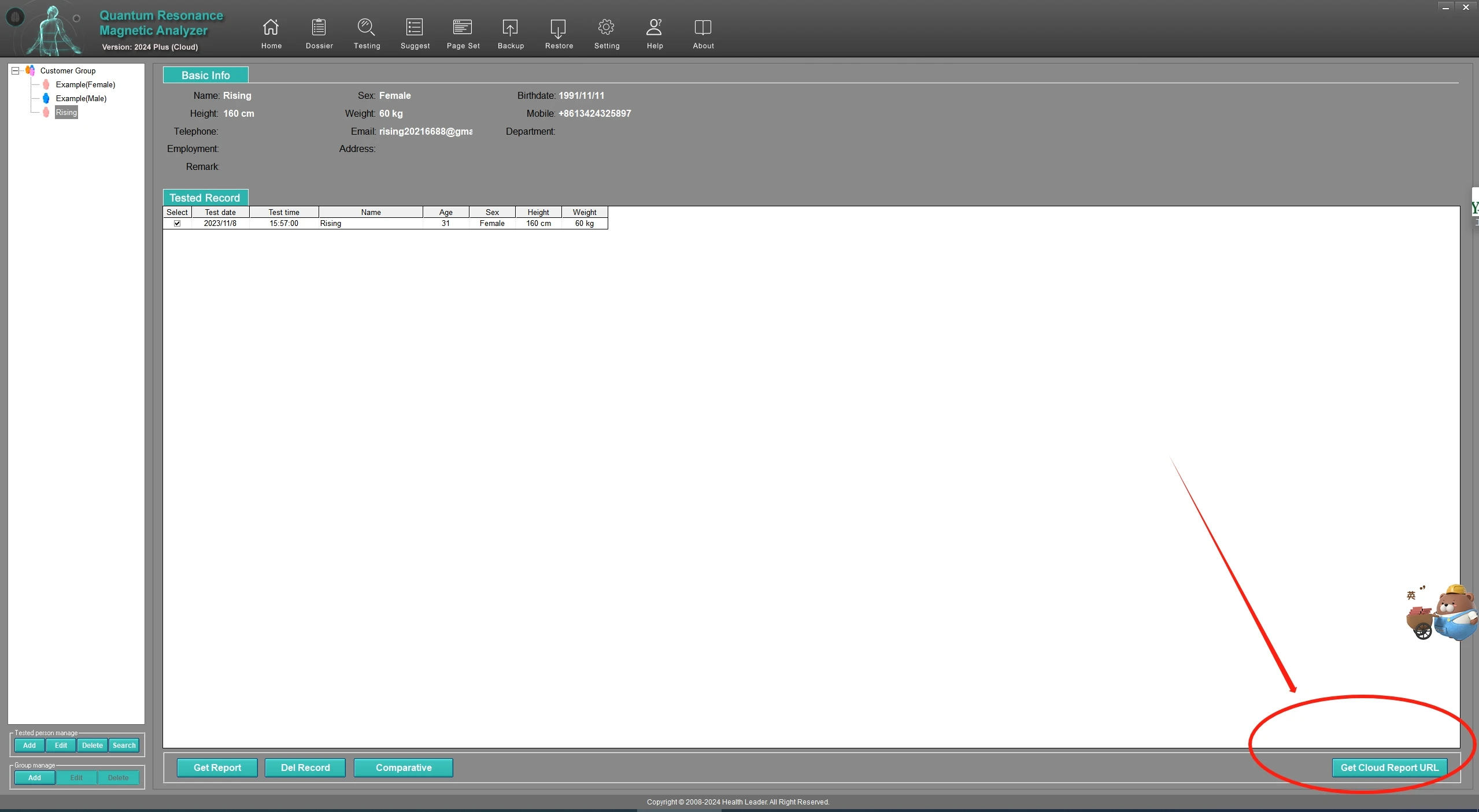Click Search in Tested person manage

click(124, 746)
